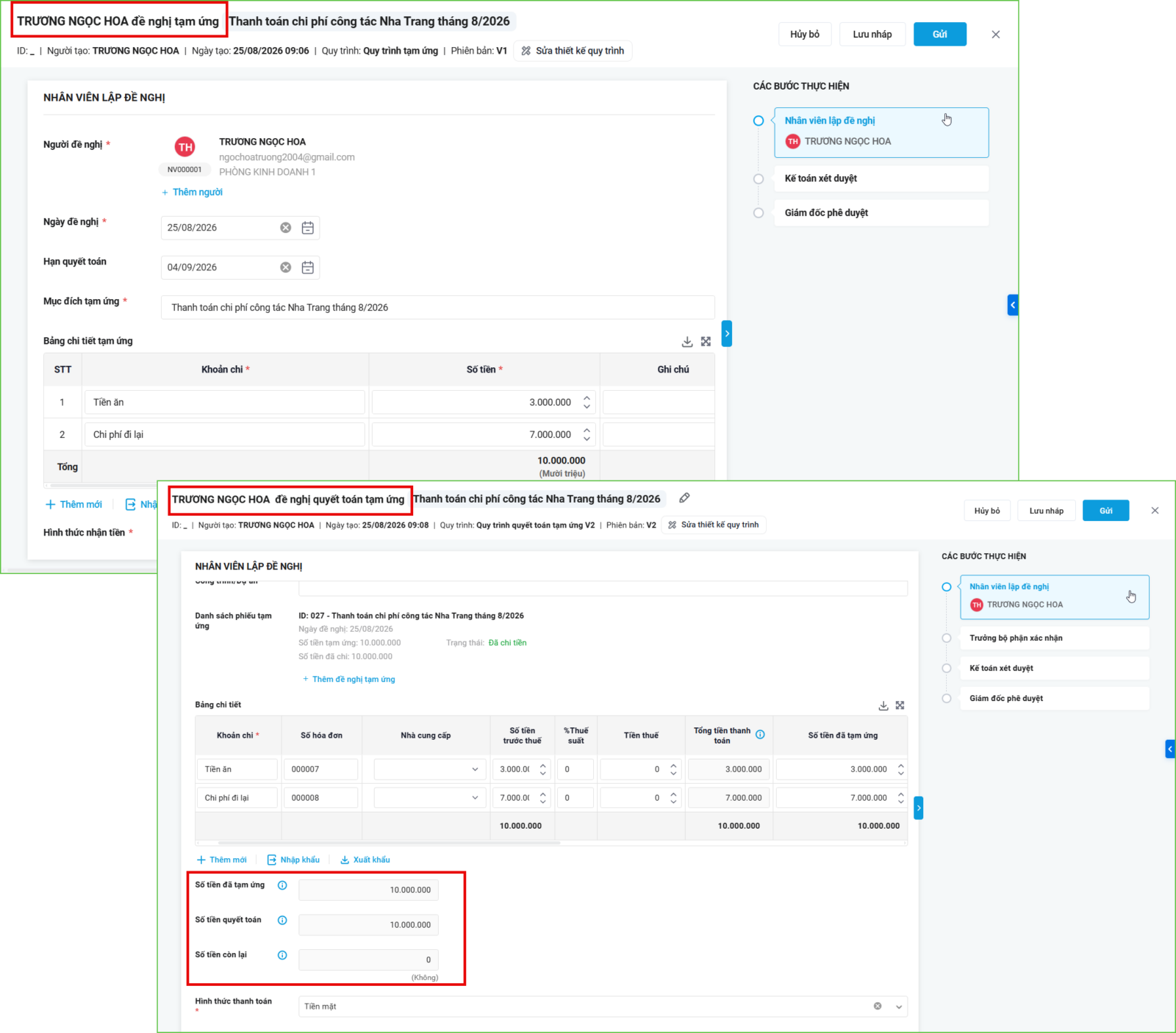Click Gửi to submit settlement request
This screenshot has width=1176, height=1033.
pyautogui.click(x=1106, y=511)
